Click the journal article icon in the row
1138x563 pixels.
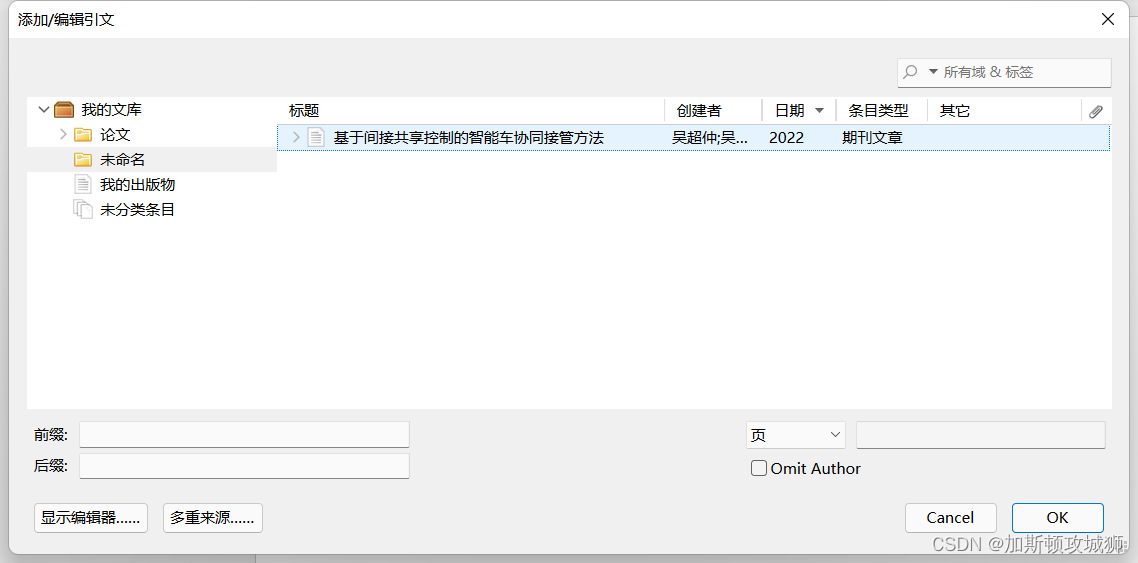[x=315, y=137]
